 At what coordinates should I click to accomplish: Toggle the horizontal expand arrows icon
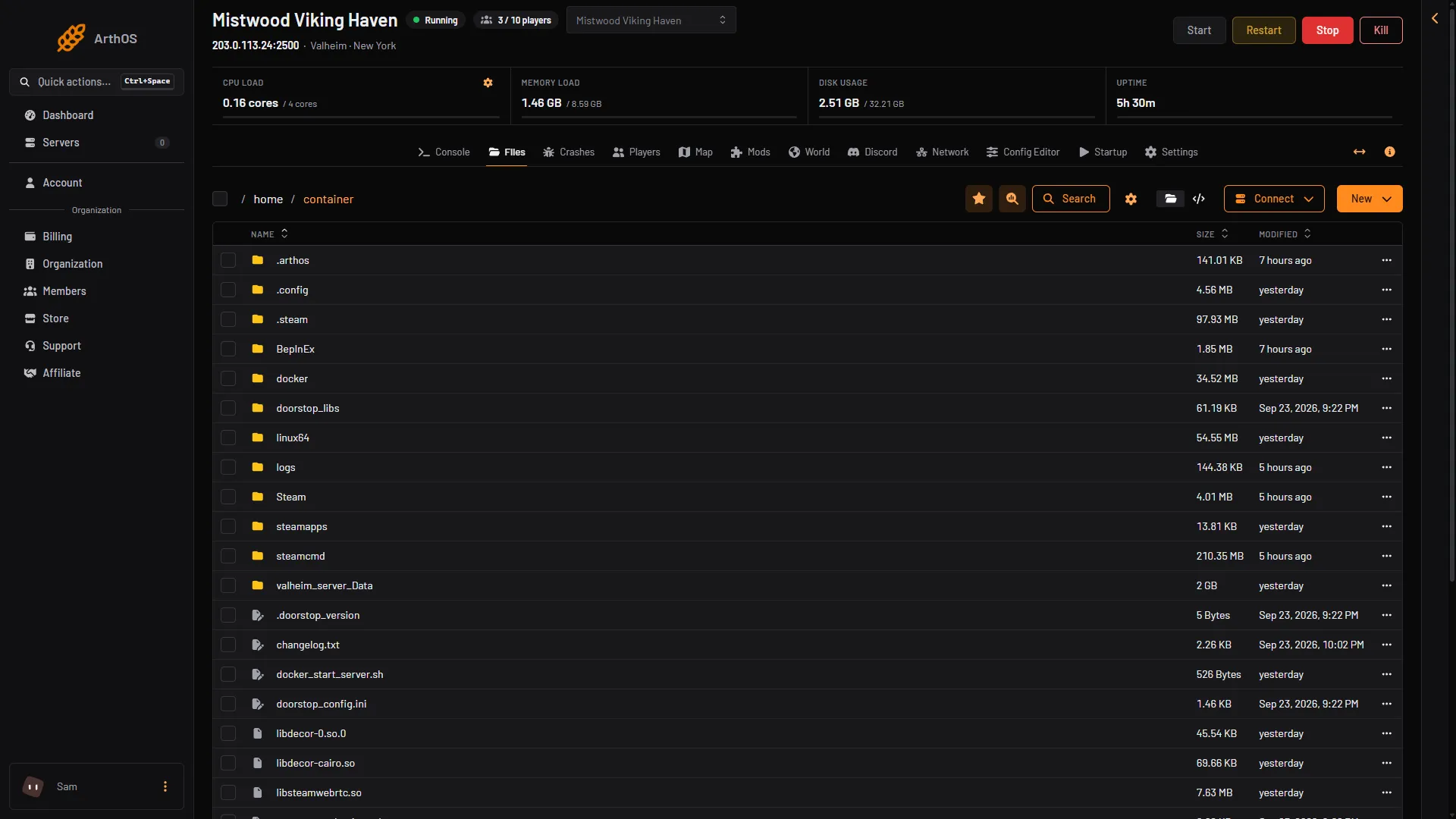[1360, 152]
